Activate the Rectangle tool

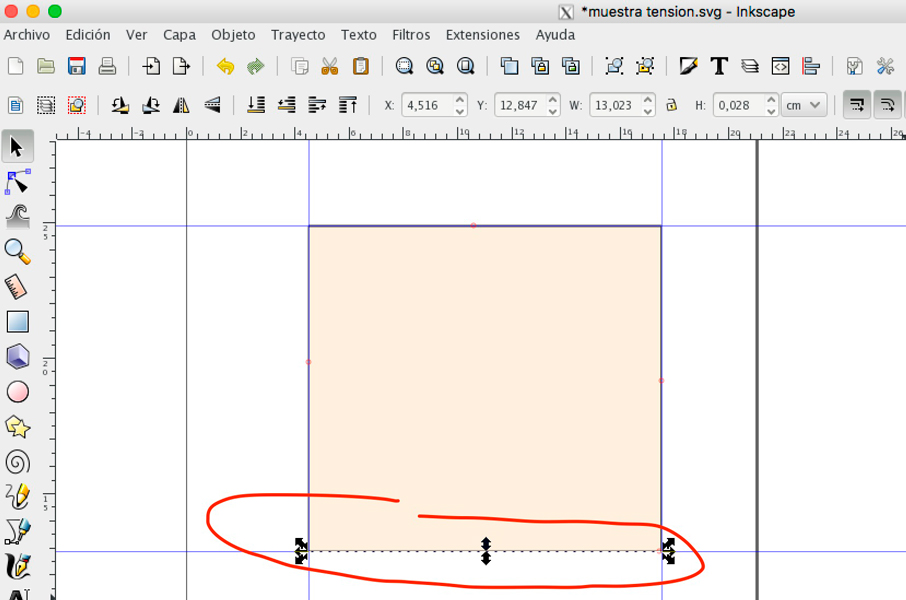tap(16, 321)
